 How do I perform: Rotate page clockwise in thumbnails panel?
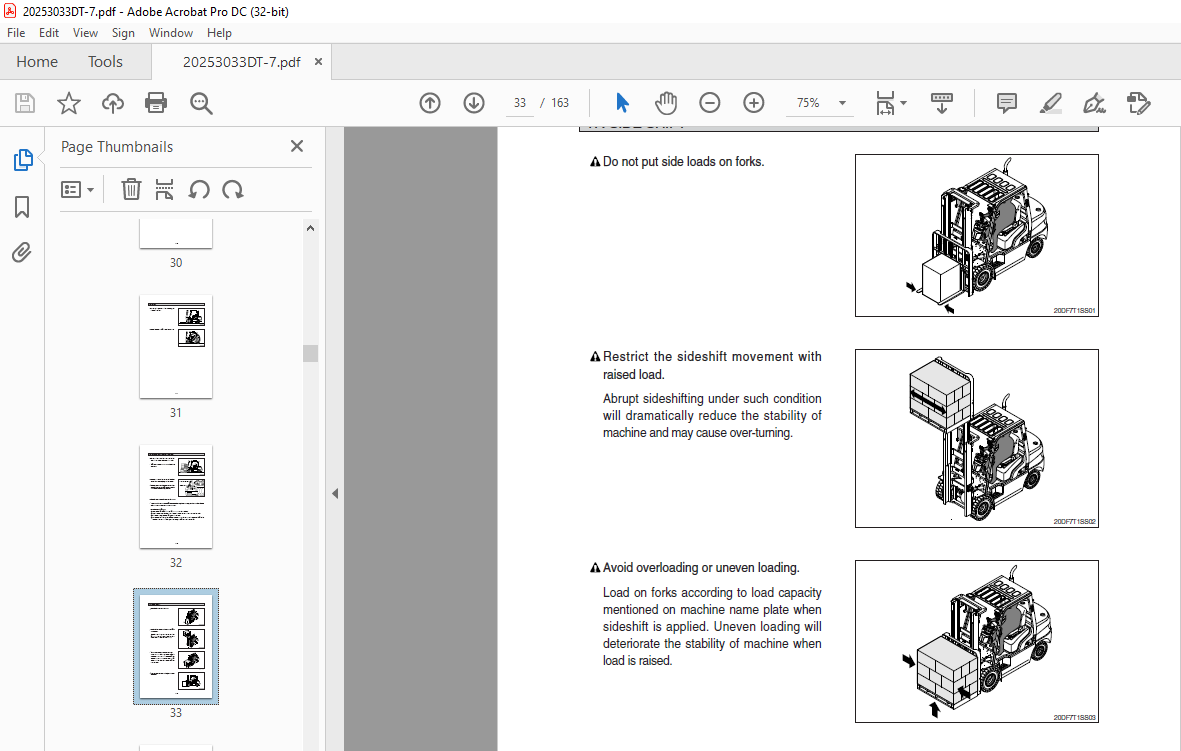(x=233, y=190)
